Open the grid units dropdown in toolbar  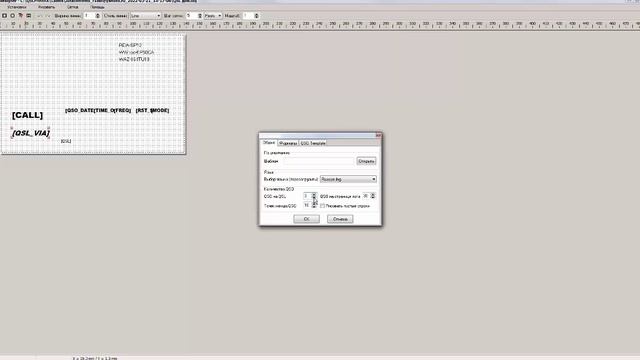213,16
